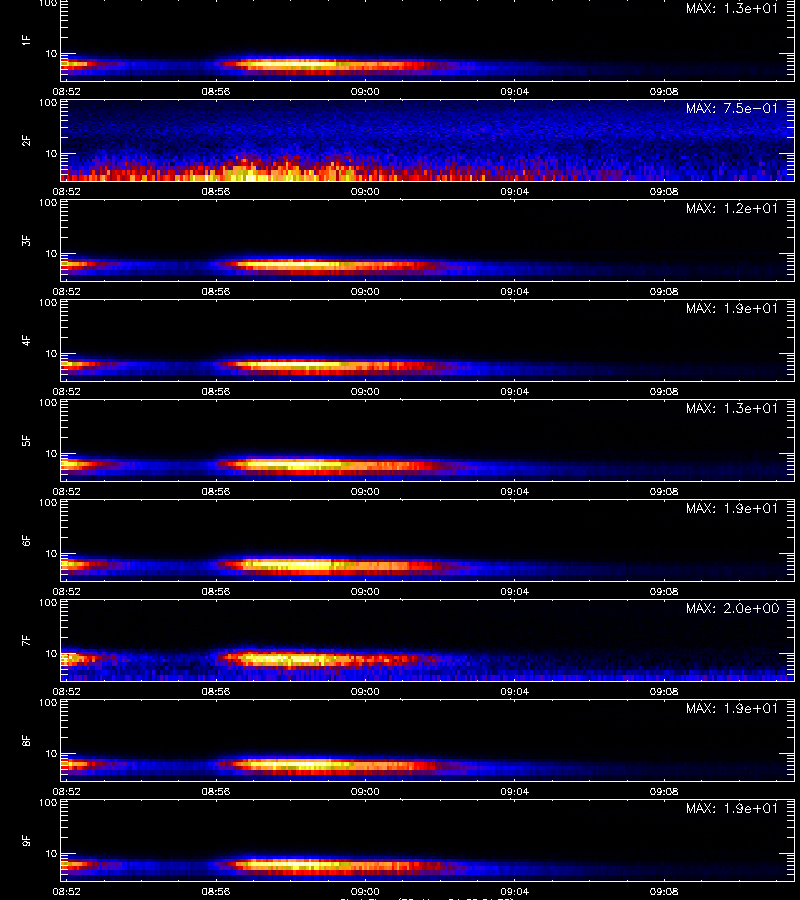Click the 08:56 time label under 6F
Image resolution: width=800 pixels, height=900 pixels.
click(x=216, y=591)
